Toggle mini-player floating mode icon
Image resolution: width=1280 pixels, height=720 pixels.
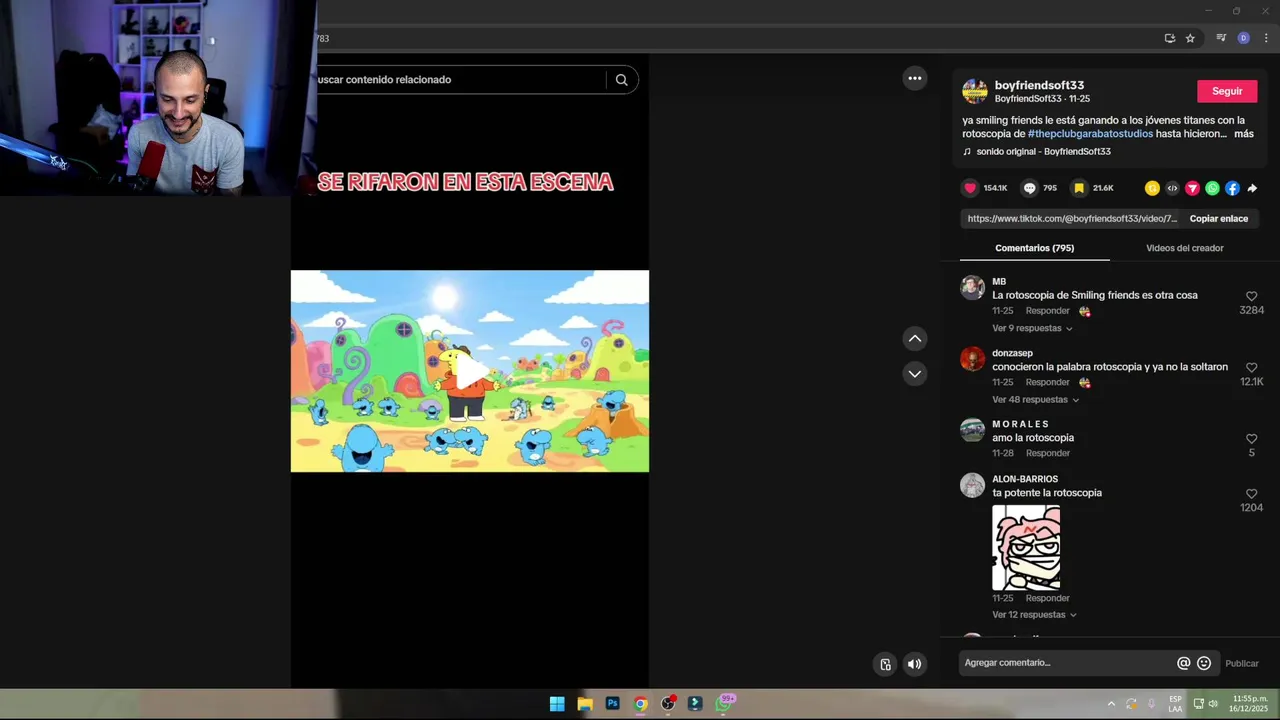coord(885,664)
